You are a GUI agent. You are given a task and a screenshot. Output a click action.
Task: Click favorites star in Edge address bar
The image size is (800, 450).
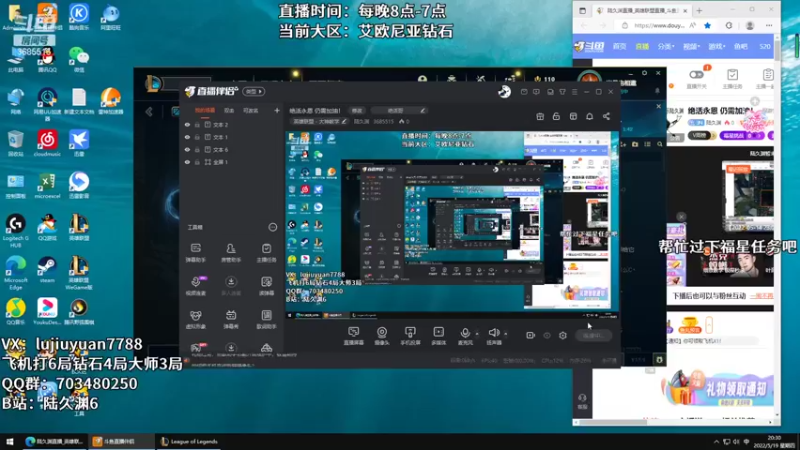click(707, 26)
